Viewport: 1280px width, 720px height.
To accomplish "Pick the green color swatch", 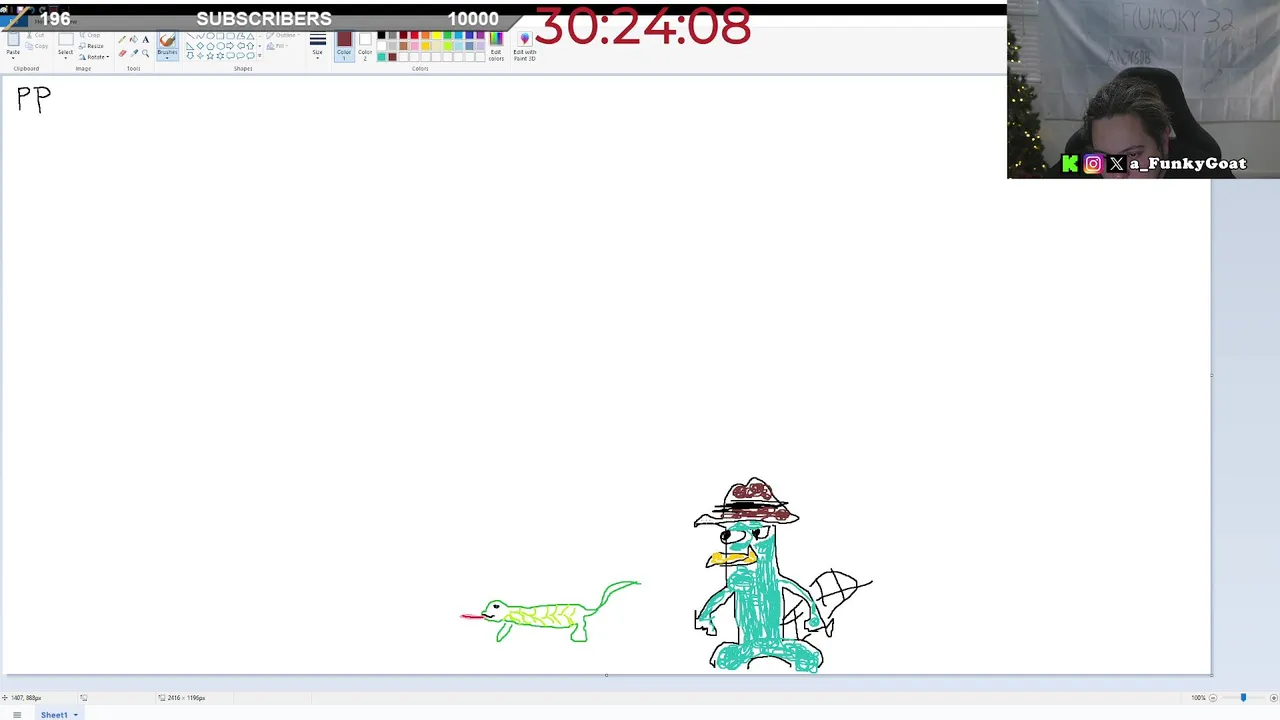I will [447, 36].
